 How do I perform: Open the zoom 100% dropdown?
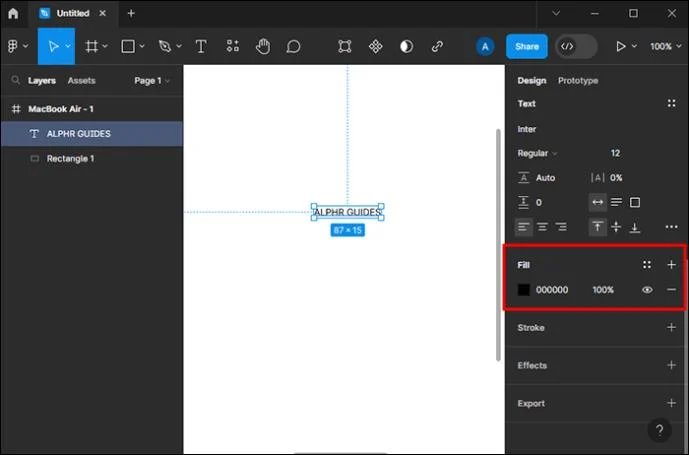(666, 46)
